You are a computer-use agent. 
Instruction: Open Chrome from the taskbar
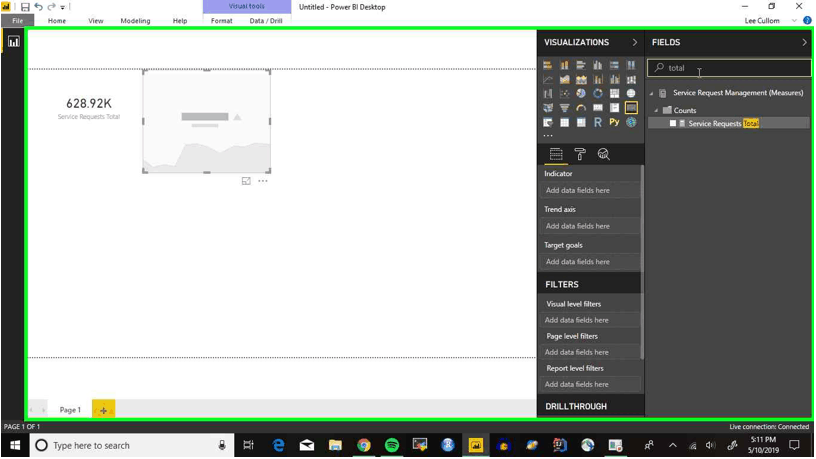(x=364, y=445)
